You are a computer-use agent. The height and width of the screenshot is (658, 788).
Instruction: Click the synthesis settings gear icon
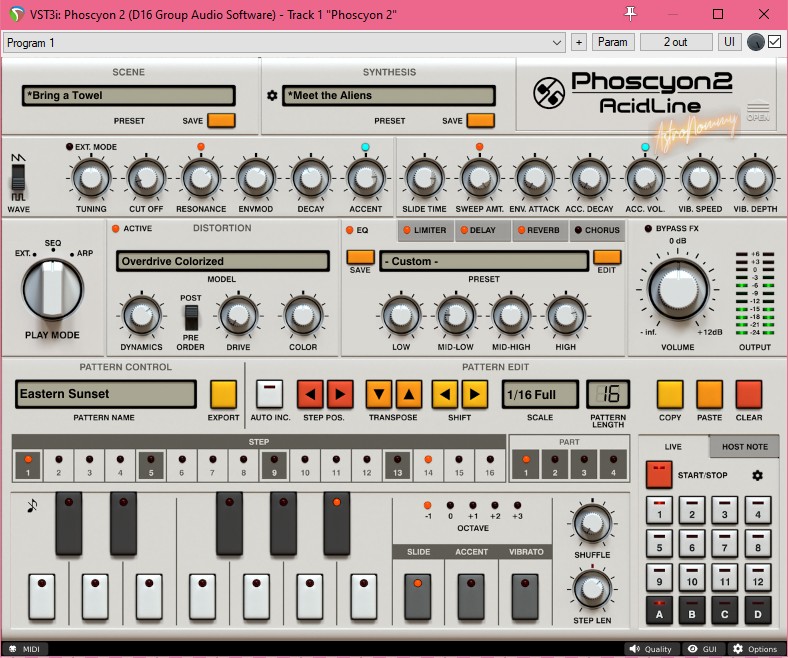coord(272,95)
